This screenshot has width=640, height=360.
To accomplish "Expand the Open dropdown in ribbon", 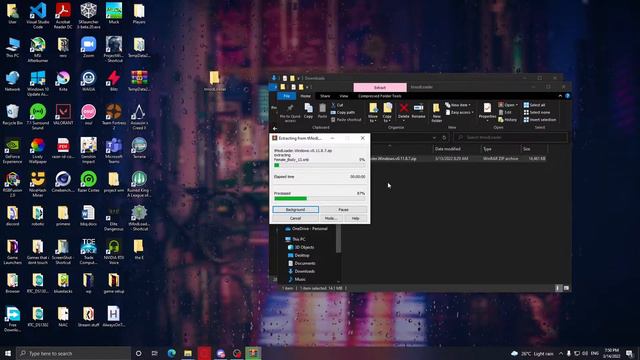I will click(508, 105).
